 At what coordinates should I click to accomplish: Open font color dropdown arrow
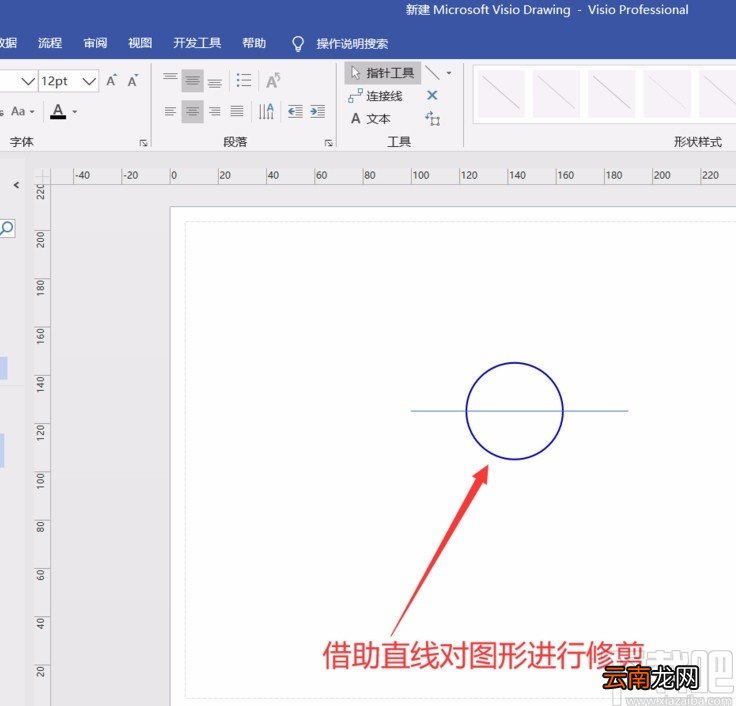click(75, 112)
